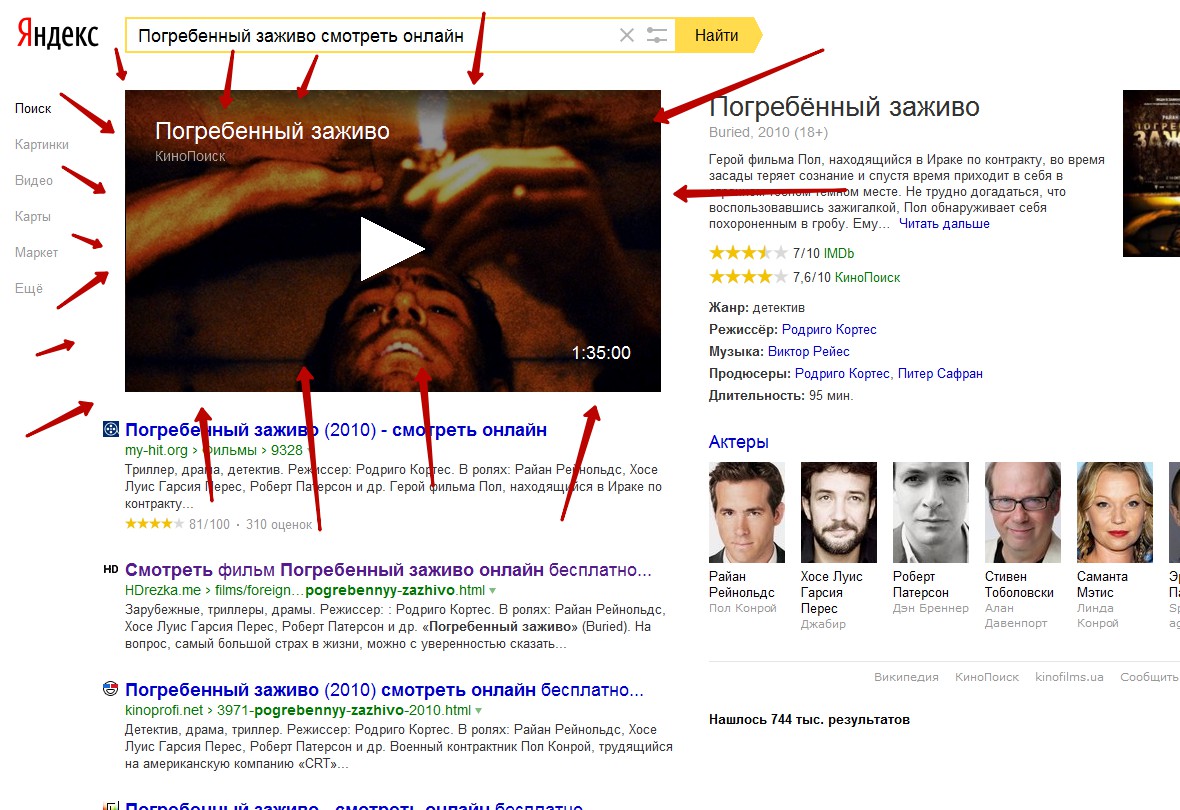Open director Родриго Кортес link

point(829,330)
